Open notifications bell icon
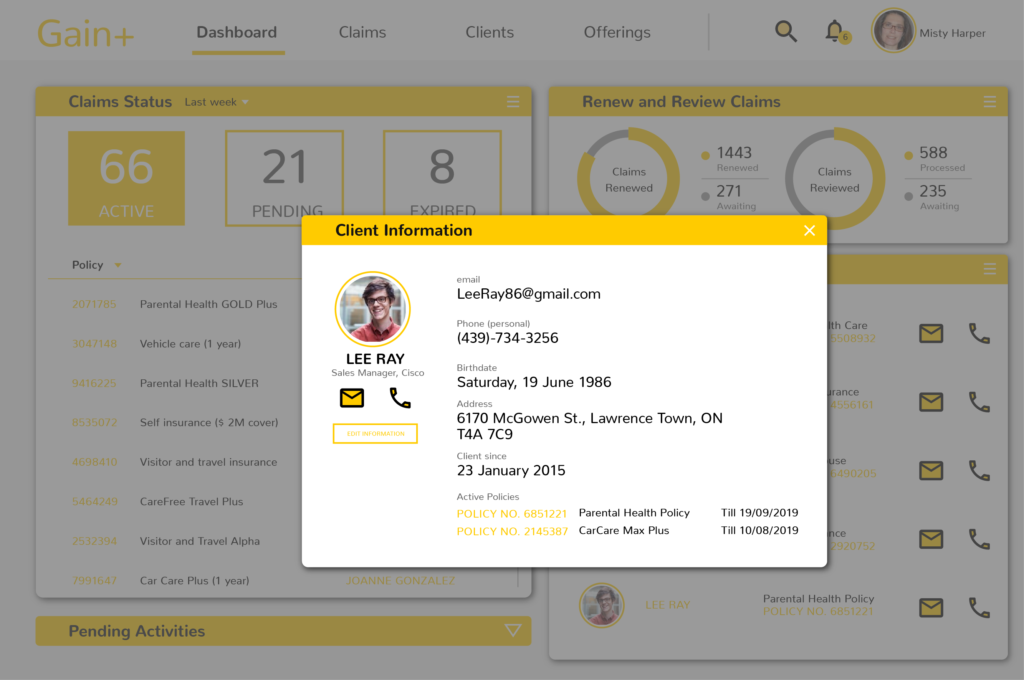 coord(834,31)
